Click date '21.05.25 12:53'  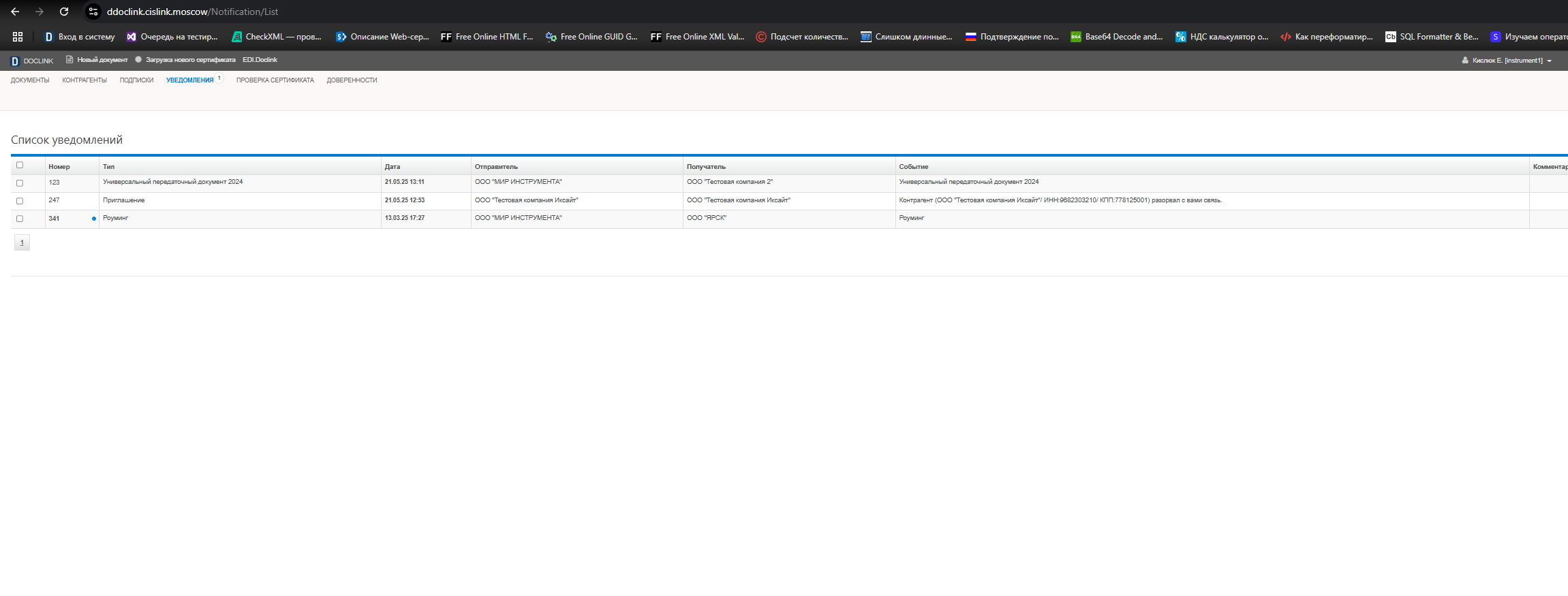click(x=404, y=200)
